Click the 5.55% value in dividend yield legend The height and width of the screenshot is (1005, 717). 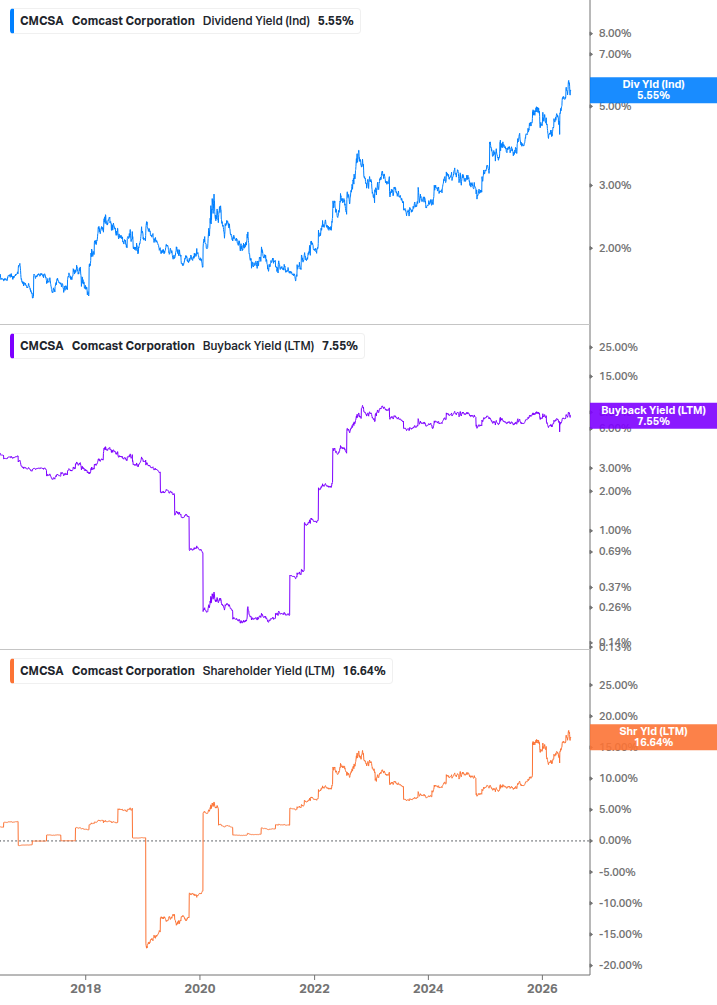pyautogui.click(x=336, y=21)
